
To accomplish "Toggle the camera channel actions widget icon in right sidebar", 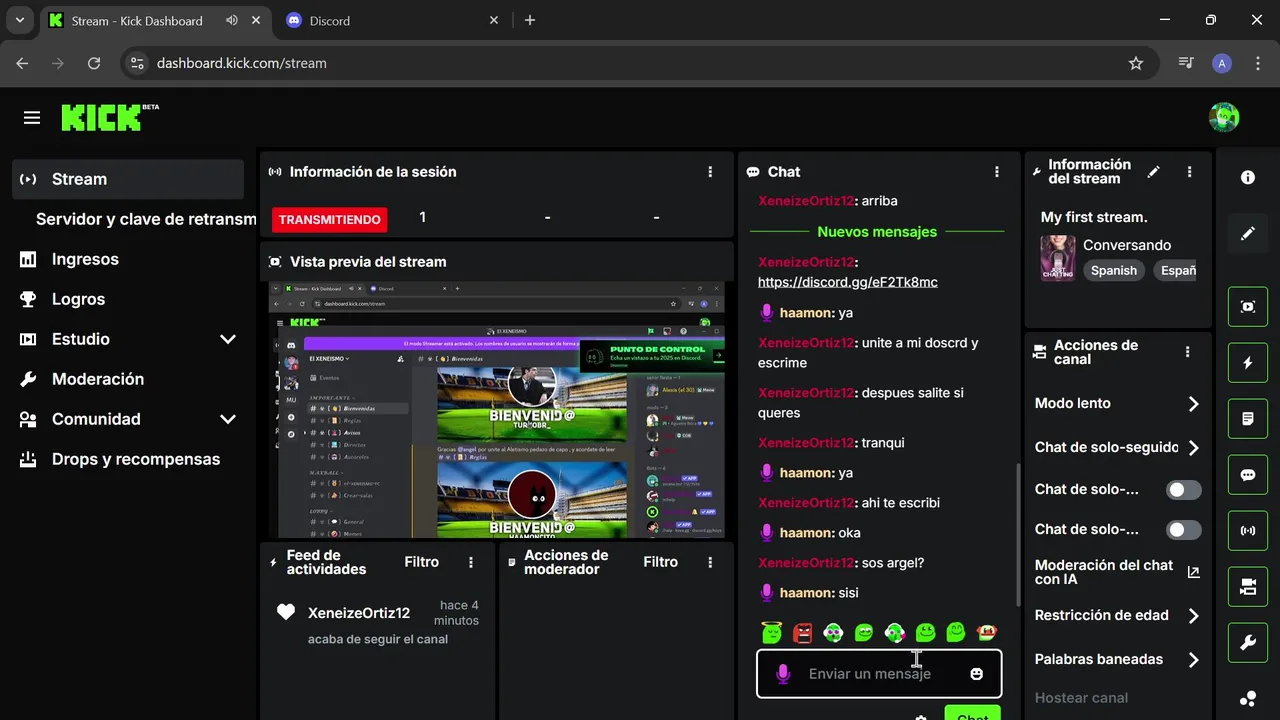I will pyautogui.click(x=1248, y=587).
